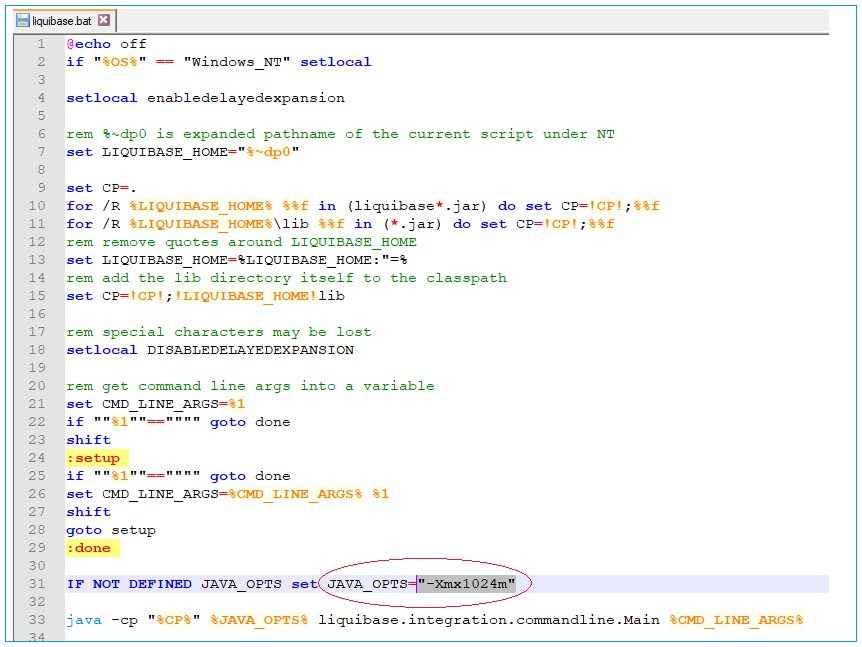
Task: Click line number 1 in the margin
Action: (41, 43)
